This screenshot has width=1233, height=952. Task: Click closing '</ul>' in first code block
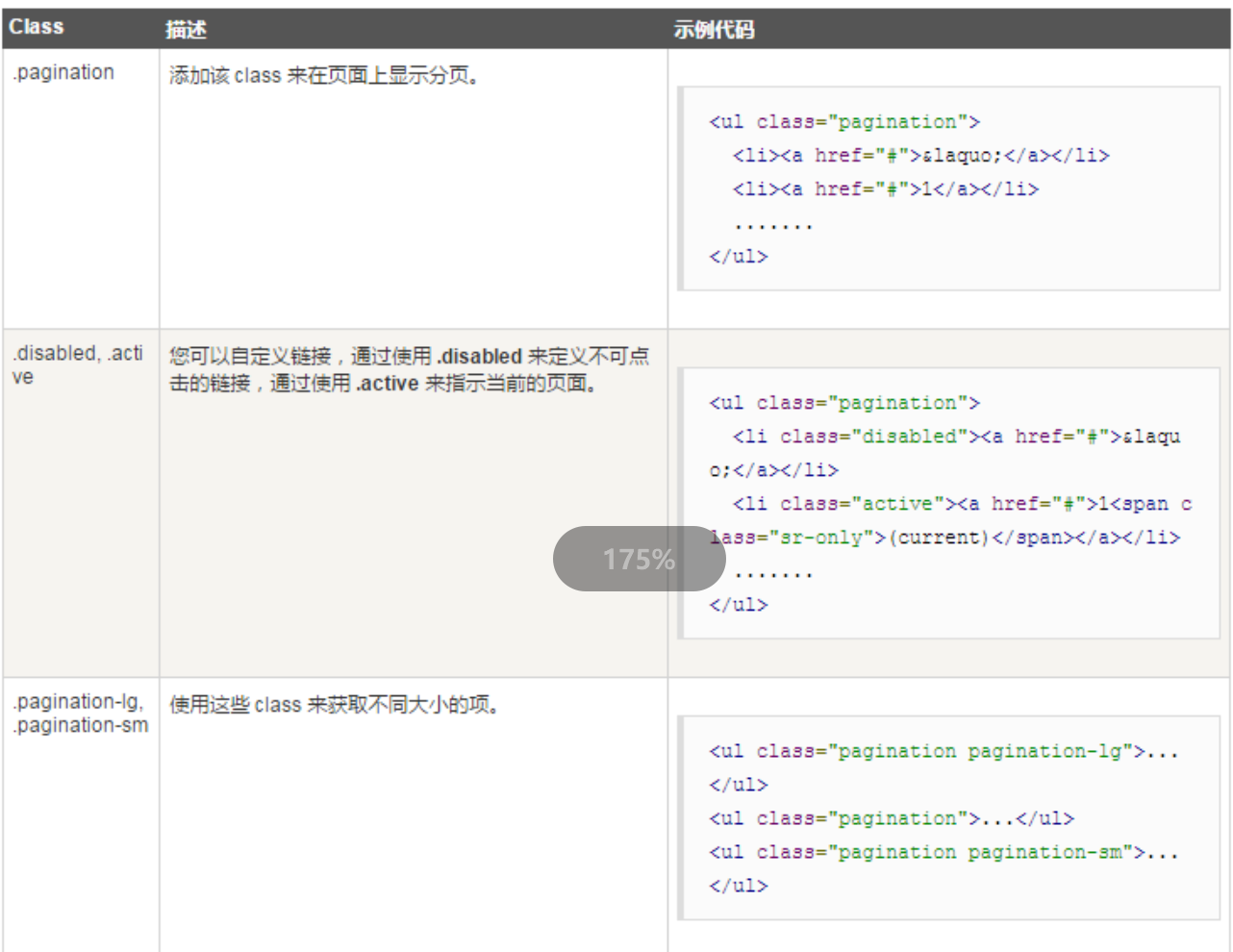tap(738, 257)
